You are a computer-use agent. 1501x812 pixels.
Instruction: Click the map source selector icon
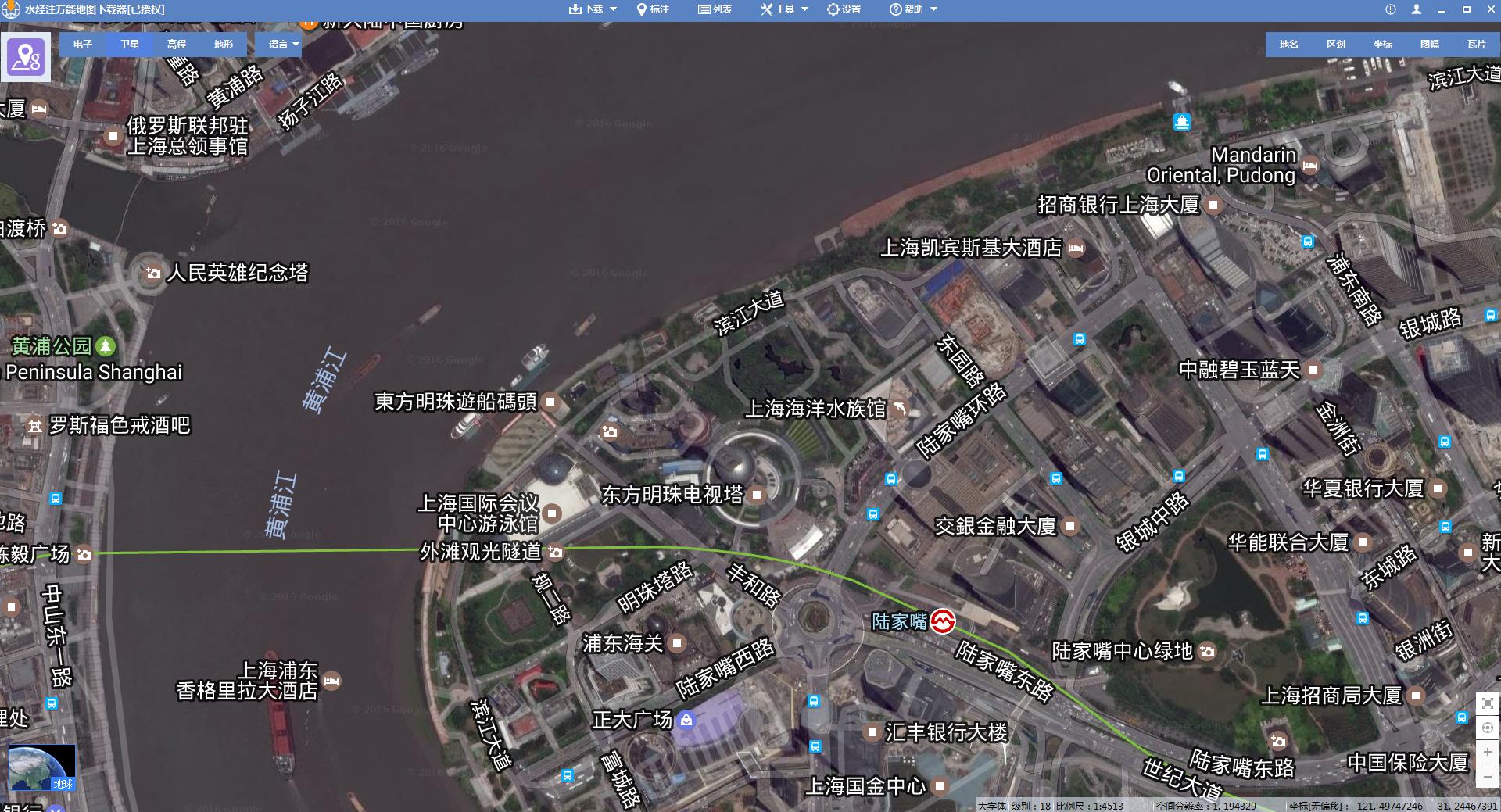26,57
